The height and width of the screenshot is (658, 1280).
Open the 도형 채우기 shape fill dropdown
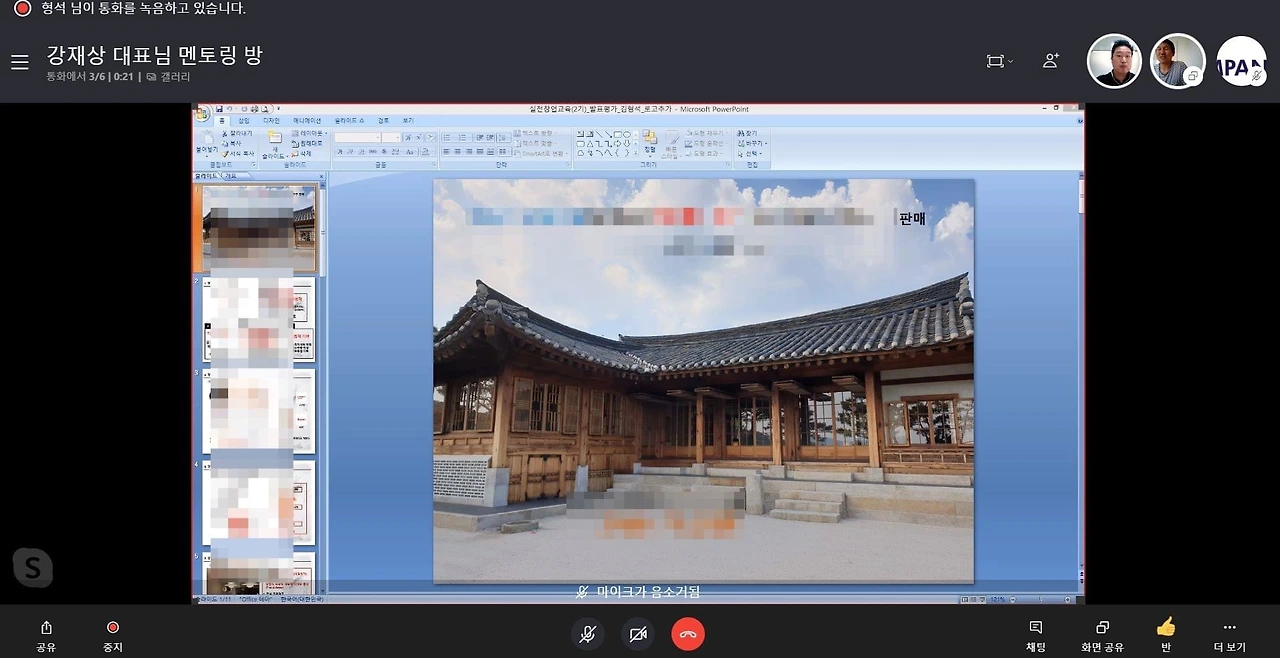tap(708, 133)
